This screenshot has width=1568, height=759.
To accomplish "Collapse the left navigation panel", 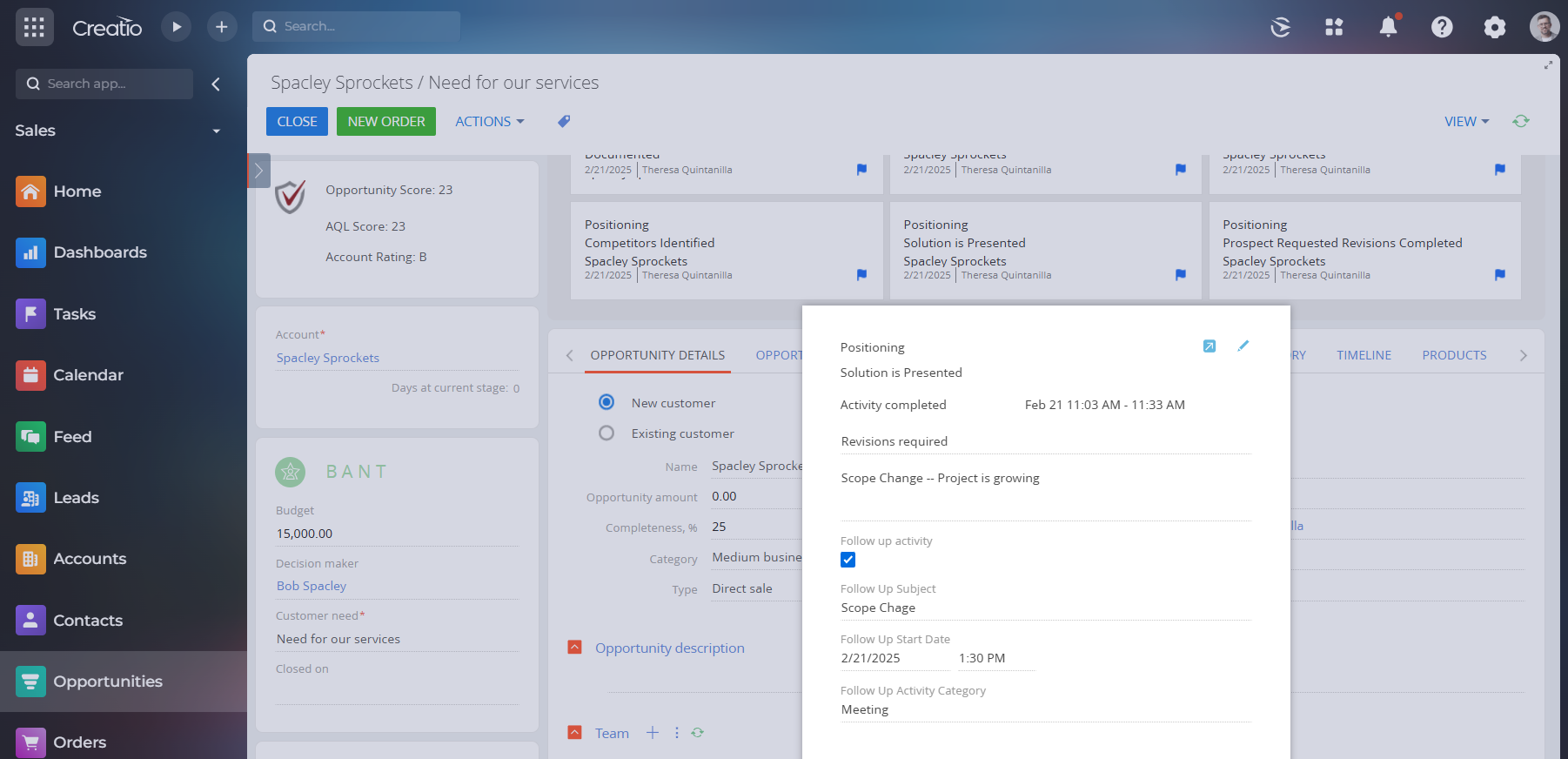I will (216, 84).
